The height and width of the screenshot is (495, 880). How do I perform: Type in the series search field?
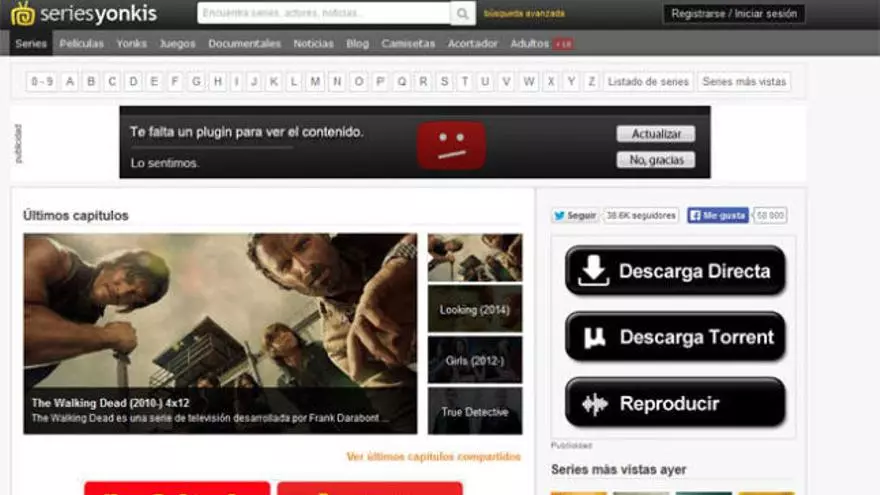pyautogui.click(x=323, y=13)
